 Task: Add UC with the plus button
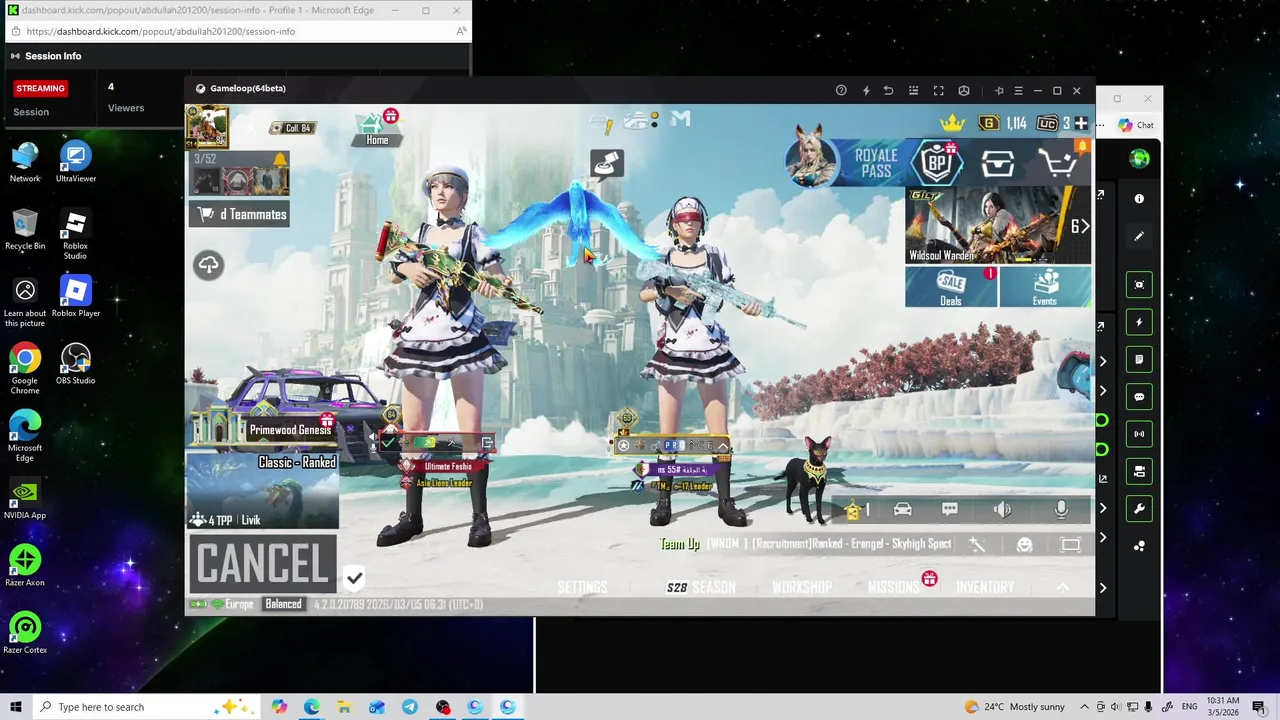coord(1081,123)
